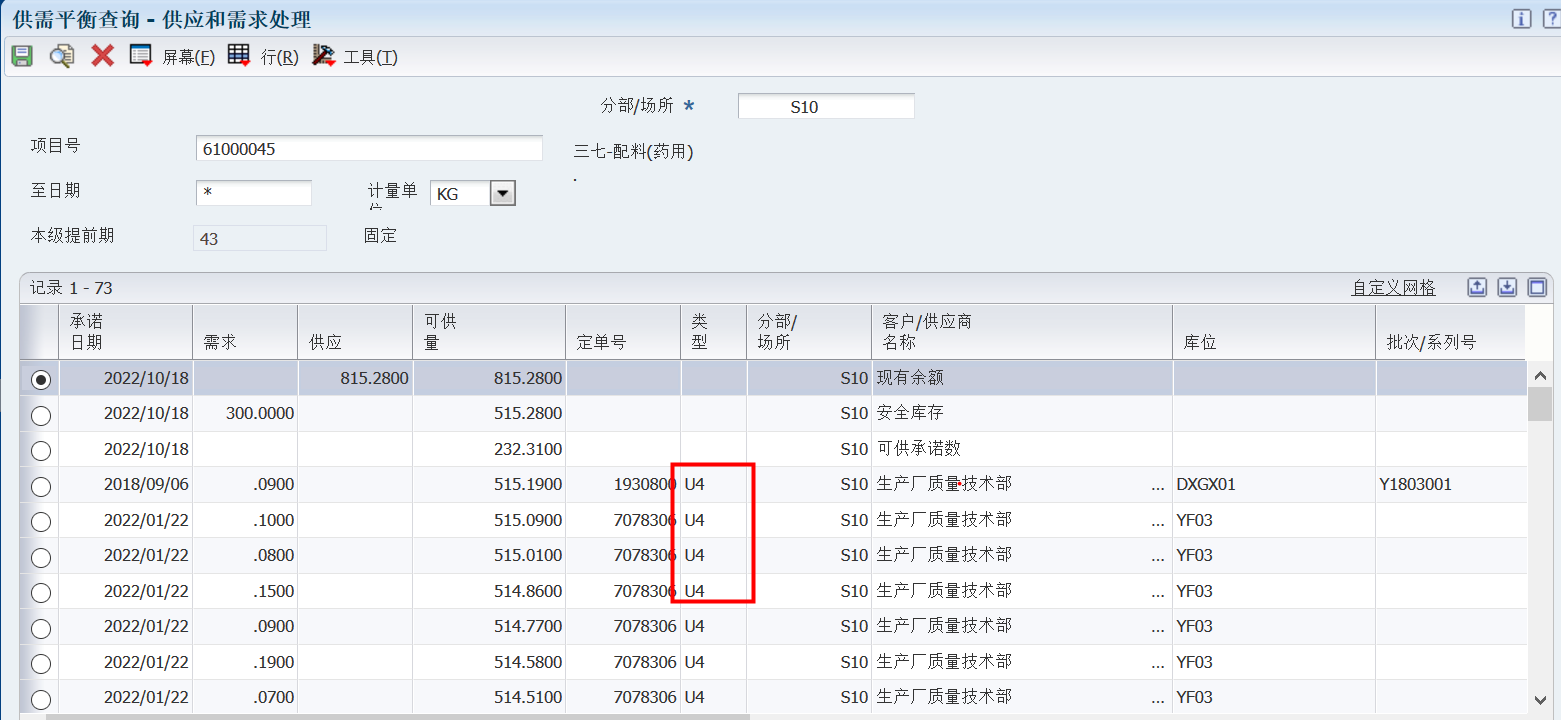The width and height of the screenshot is (1561, 720).
Task: Click the grid import (down arrow) icon
Action: click(1507, 288)
